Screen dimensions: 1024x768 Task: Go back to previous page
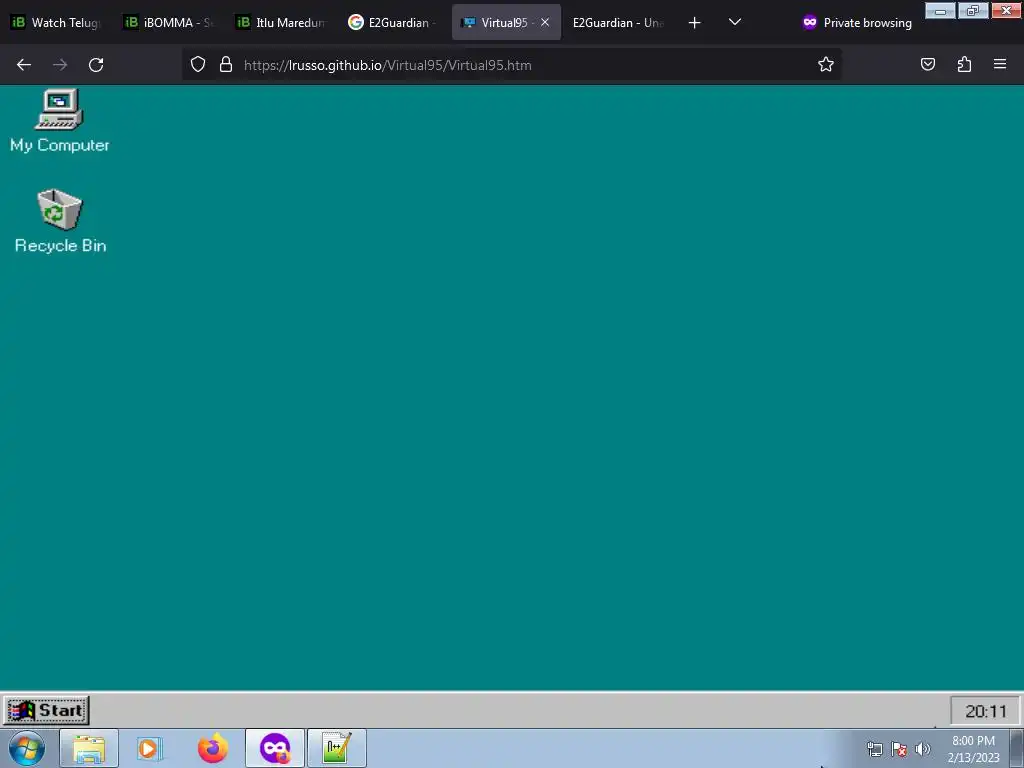coord(24,65)
